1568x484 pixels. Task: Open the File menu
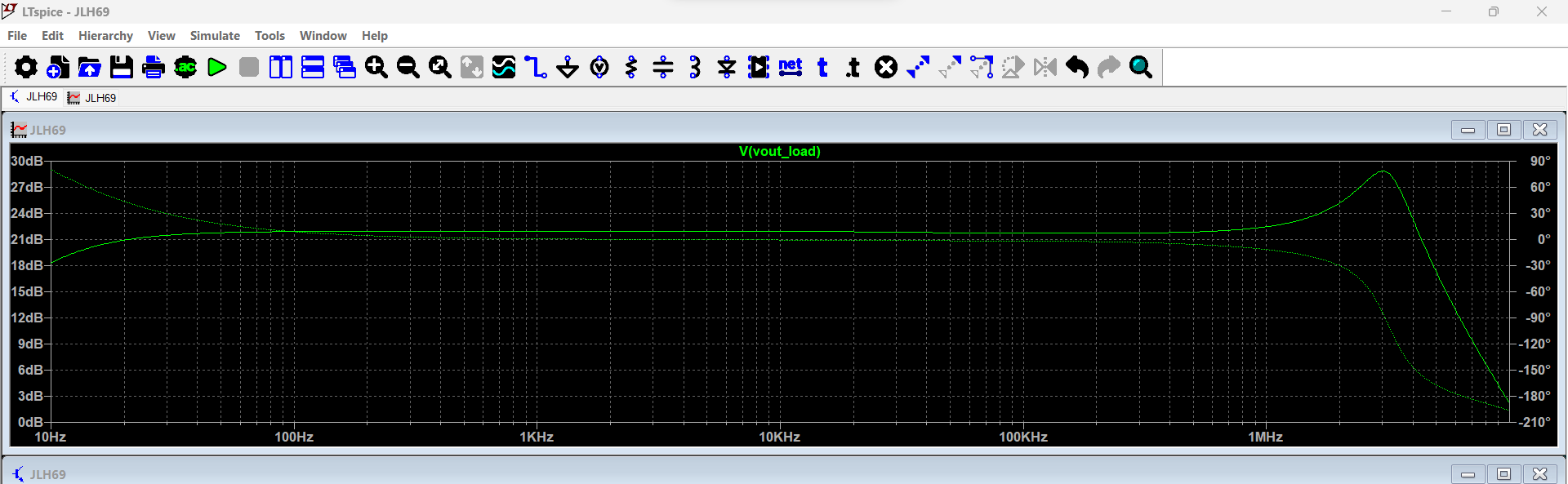pyautogui.click(x=17, y=36)
